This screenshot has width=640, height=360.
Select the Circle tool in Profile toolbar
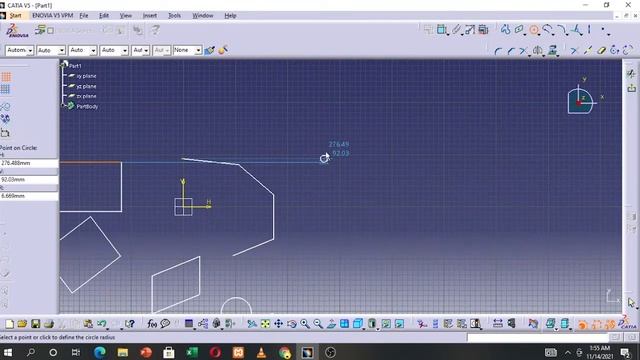(534, 30)
